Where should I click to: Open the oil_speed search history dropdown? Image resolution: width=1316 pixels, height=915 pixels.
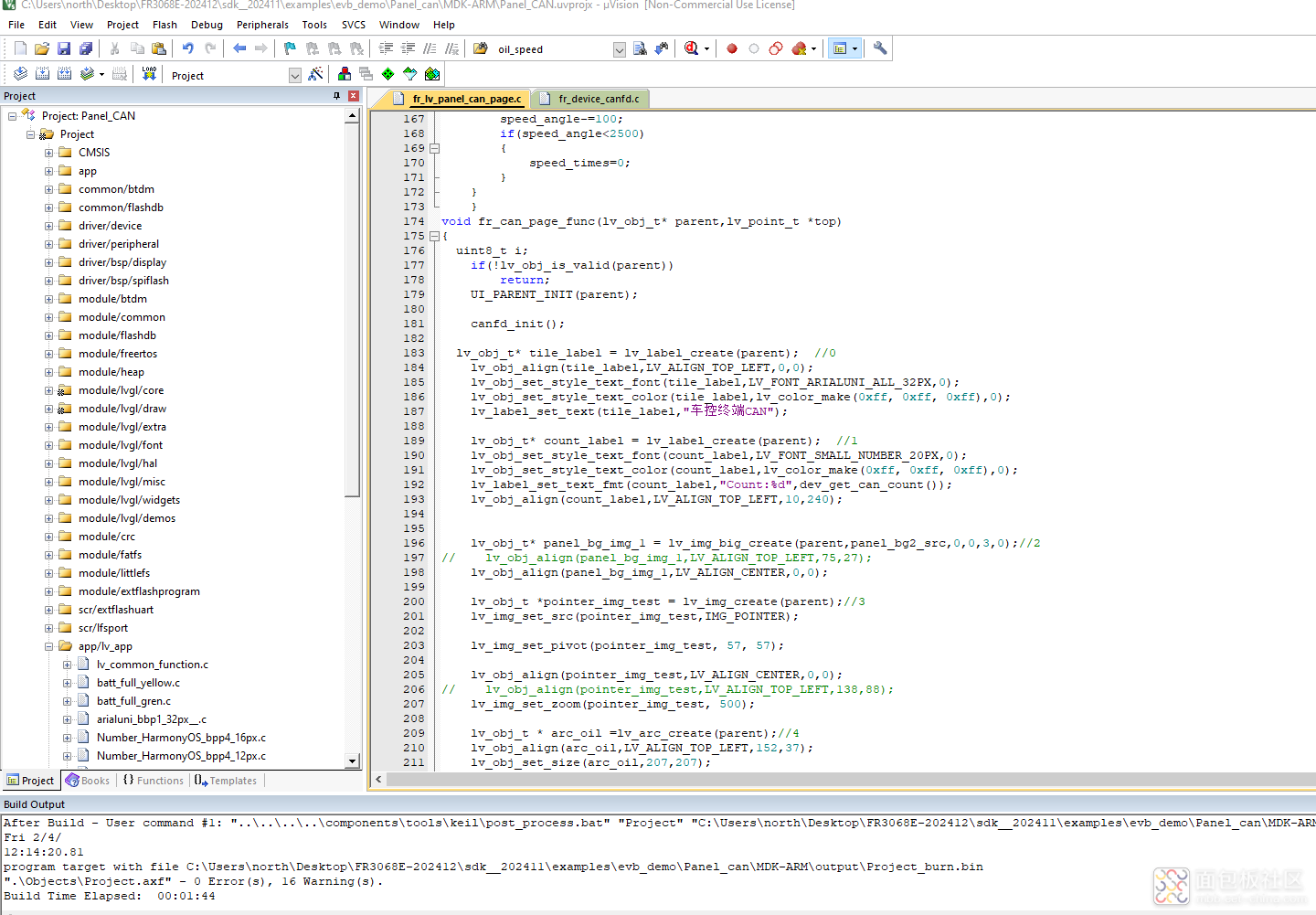click(x=620, y=49)
